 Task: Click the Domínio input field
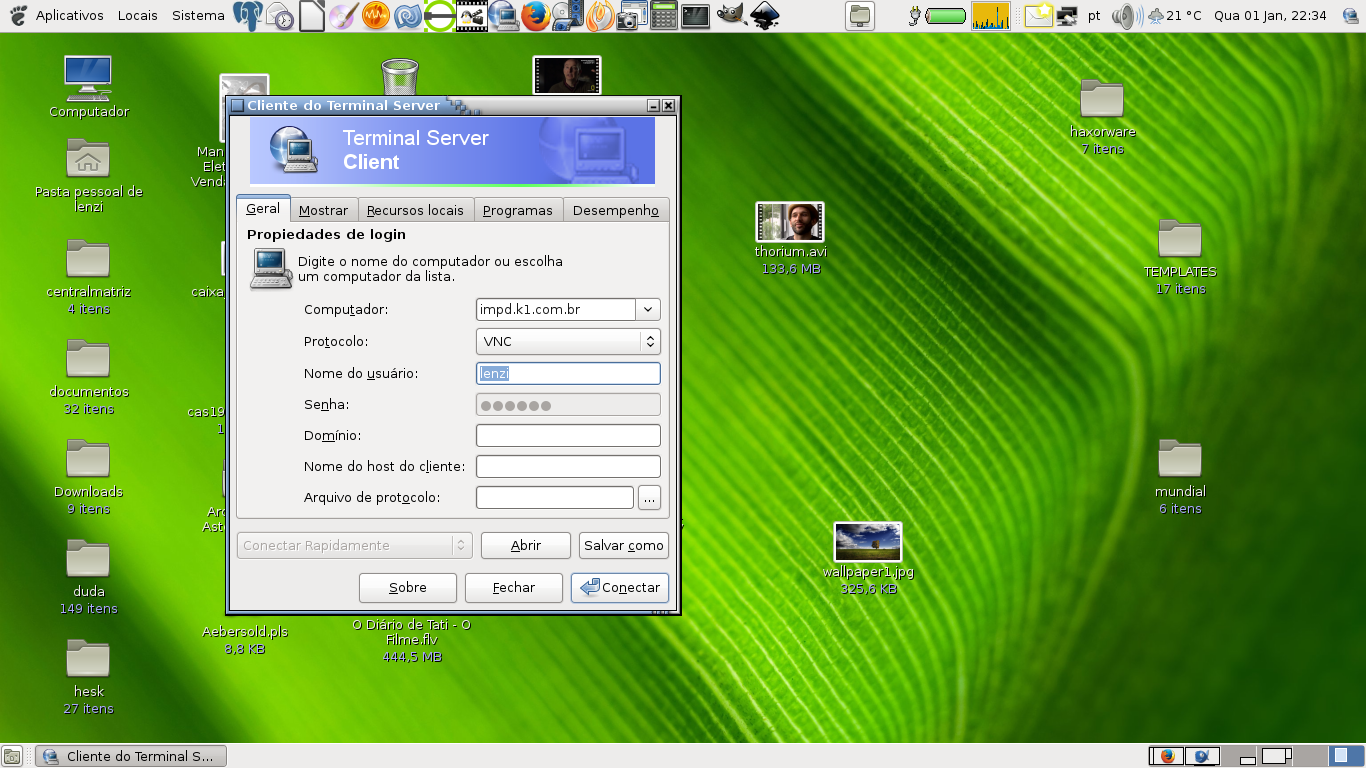click(568, 436)
